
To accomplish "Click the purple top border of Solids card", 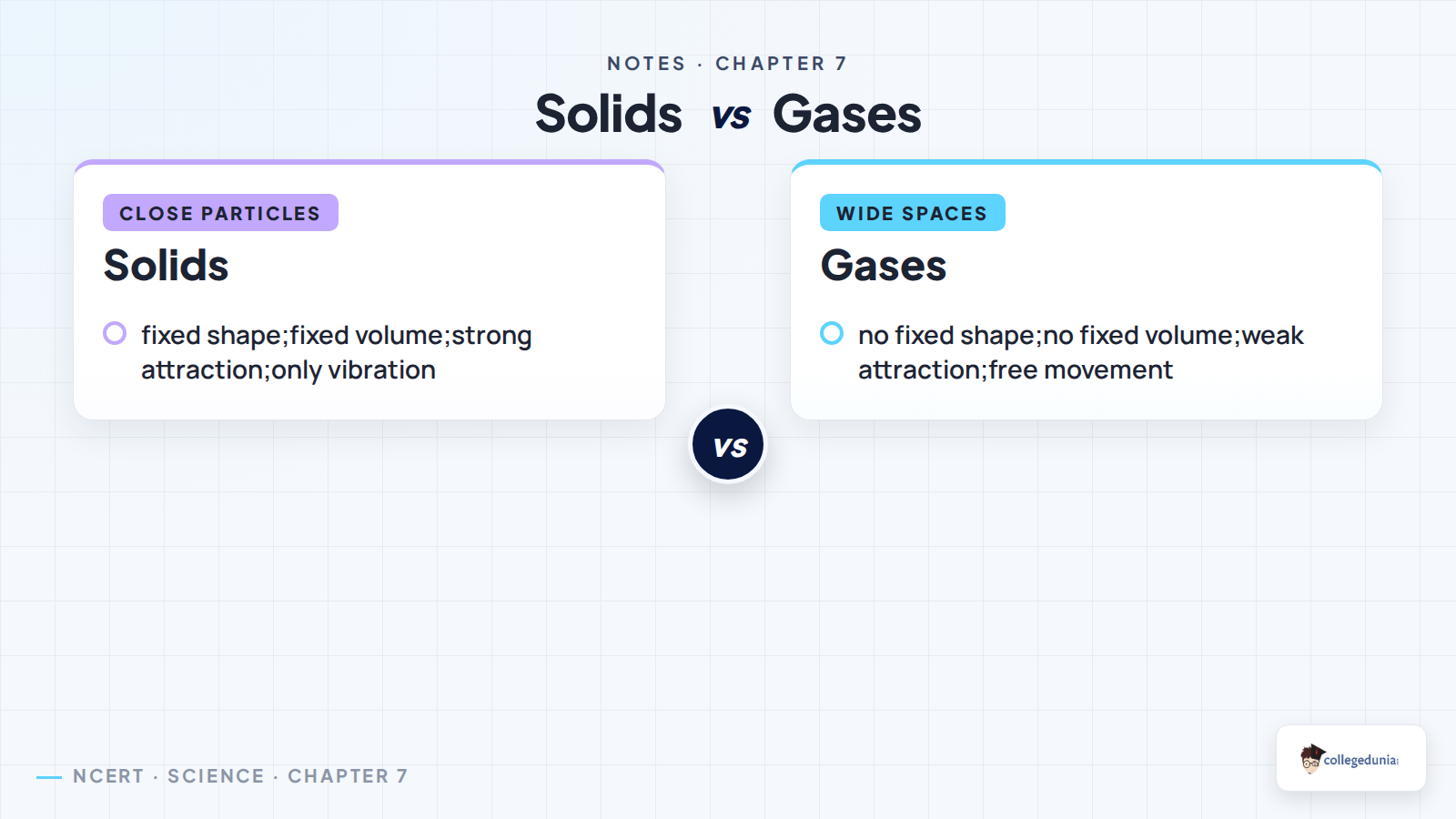I will click(x=369, y=162).
